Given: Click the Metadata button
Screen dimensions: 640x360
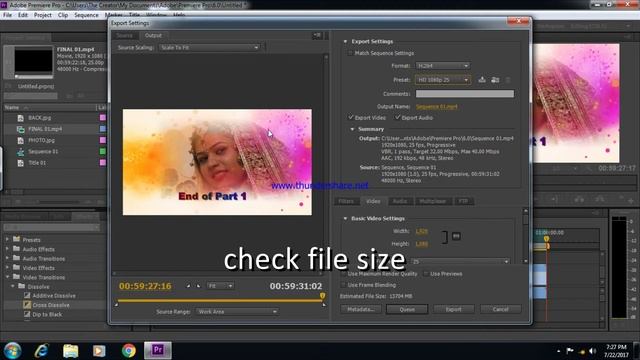Looking at the screenshot, I should pyautogui.click(x=361, y=309).
